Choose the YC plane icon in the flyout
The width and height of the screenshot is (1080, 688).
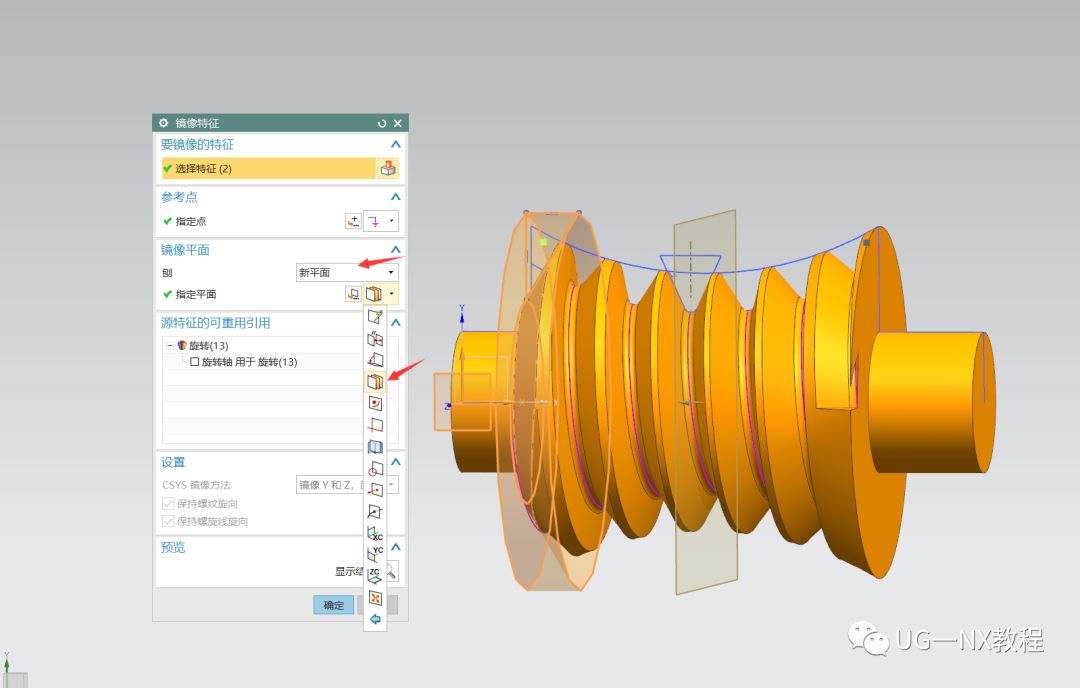click(375, 554)
